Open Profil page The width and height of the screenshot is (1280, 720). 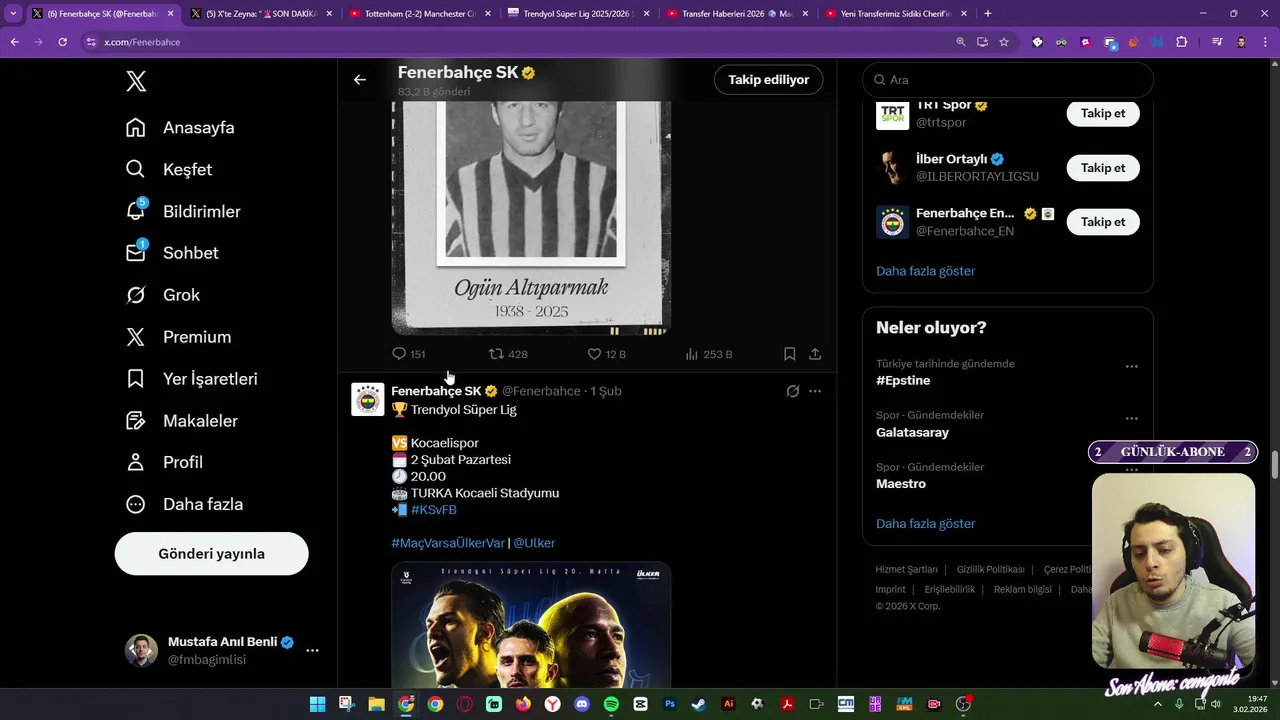click(164, 462)
